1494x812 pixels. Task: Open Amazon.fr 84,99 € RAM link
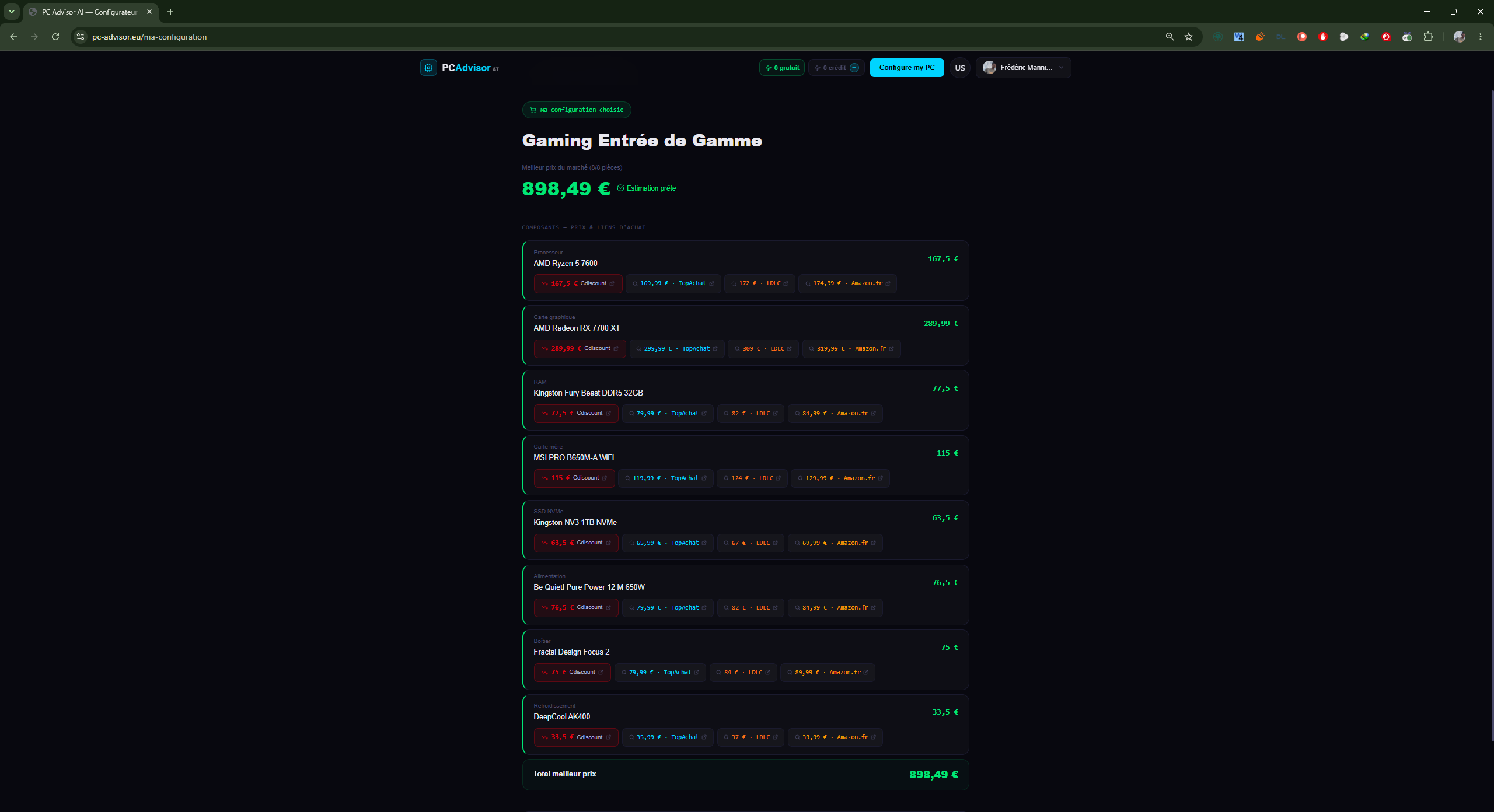(x=835, y=414)
